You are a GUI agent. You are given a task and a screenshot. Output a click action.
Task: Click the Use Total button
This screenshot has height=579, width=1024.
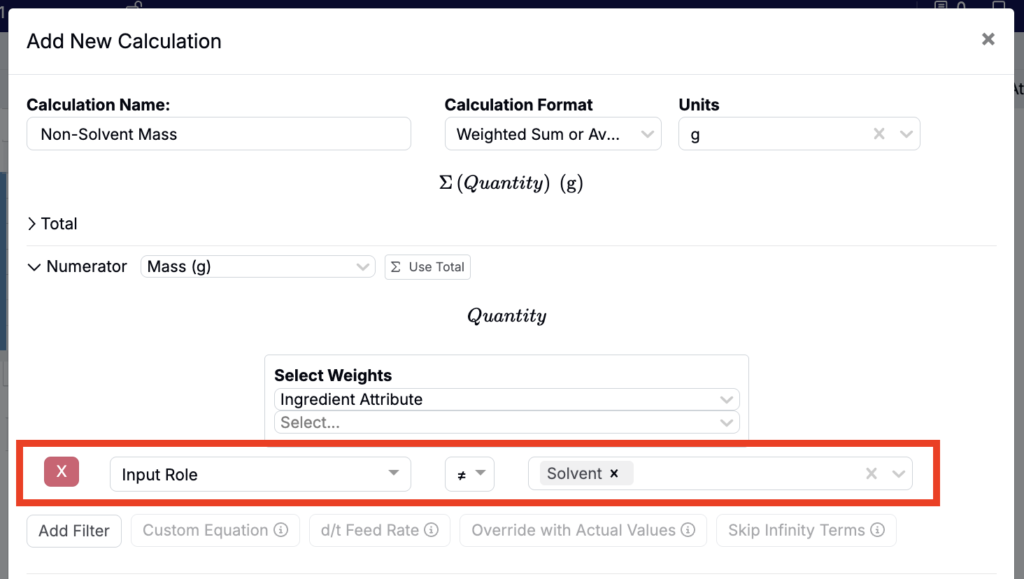tap(428, 267)
